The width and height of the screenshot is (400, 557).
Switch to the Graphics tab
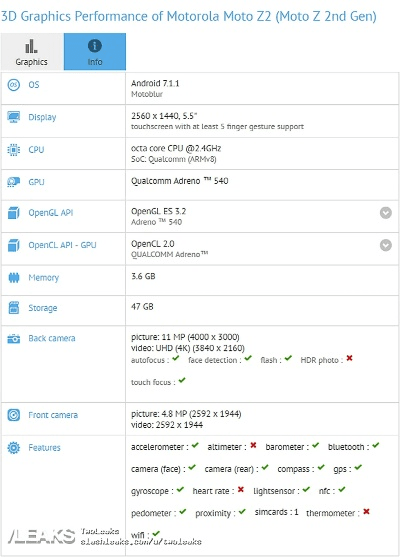click(32, 52)
